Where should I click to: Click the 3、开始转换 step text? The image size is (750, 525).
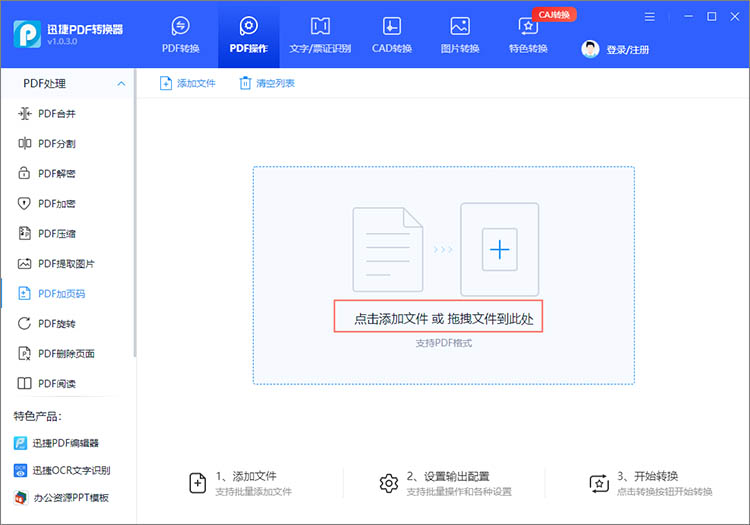[x=648, y=476]
